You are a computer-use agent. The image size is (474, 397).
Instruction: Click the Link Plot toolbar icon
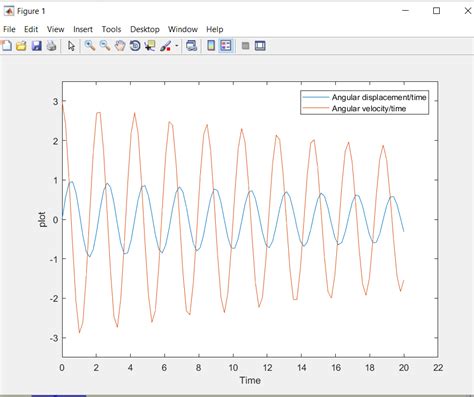(x=191, y=46)
